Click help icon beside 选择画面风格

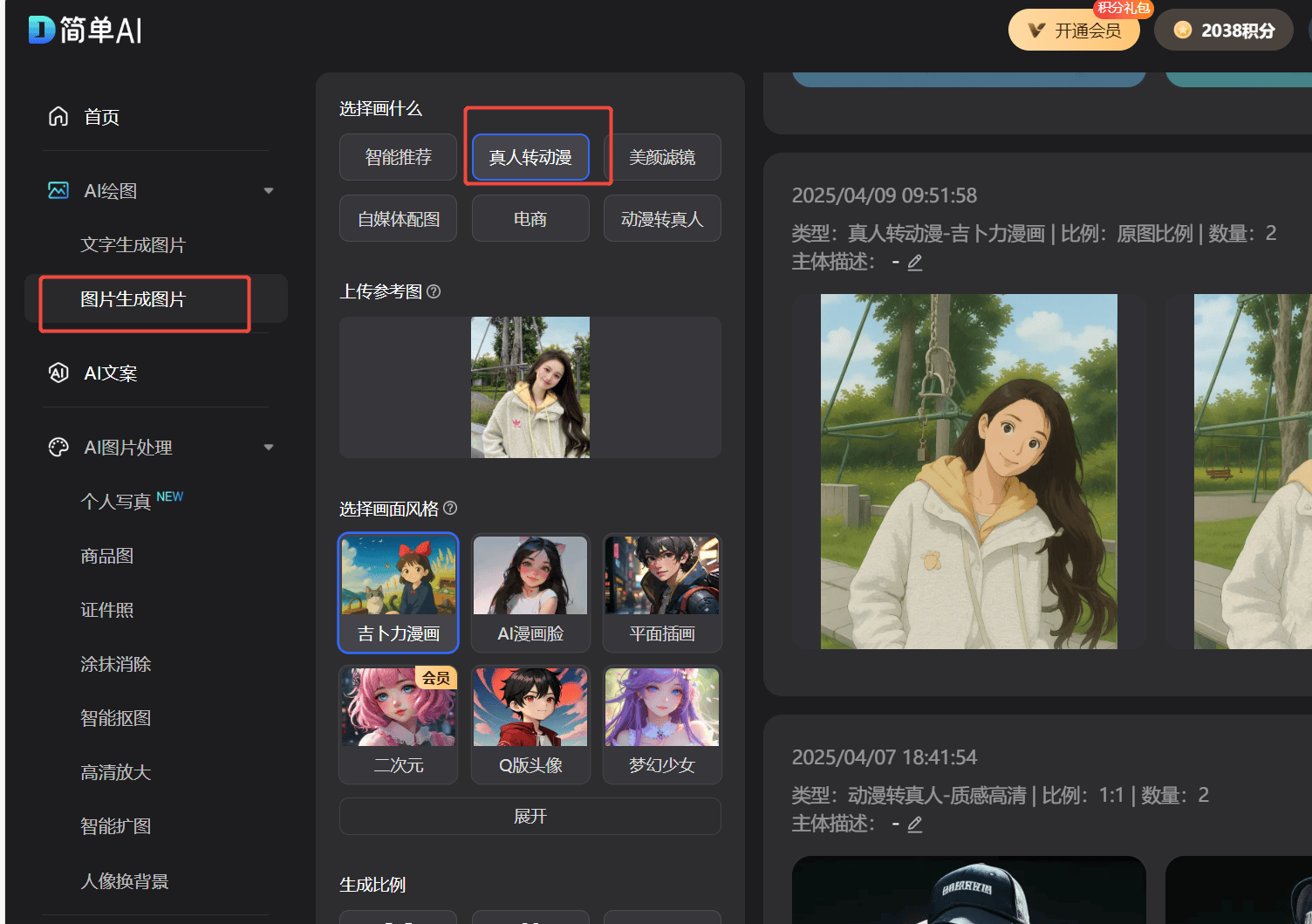click(x=450, y=508)
